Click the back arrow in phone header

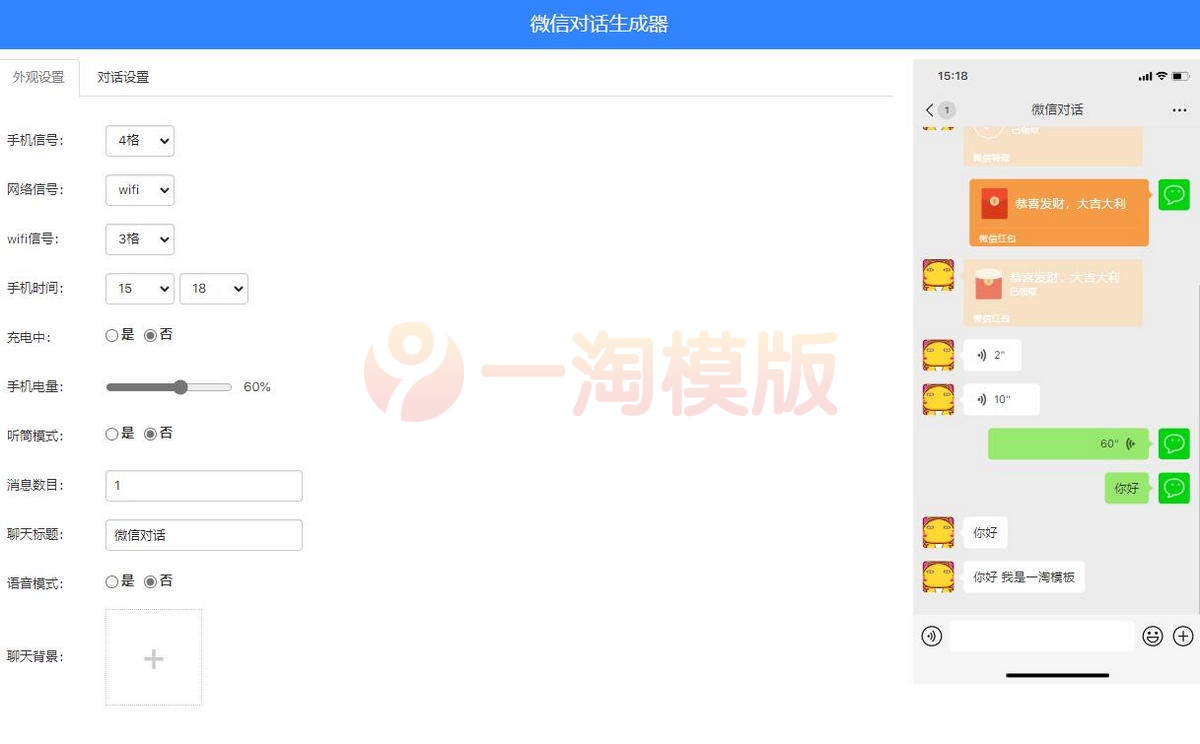point(930,110)
